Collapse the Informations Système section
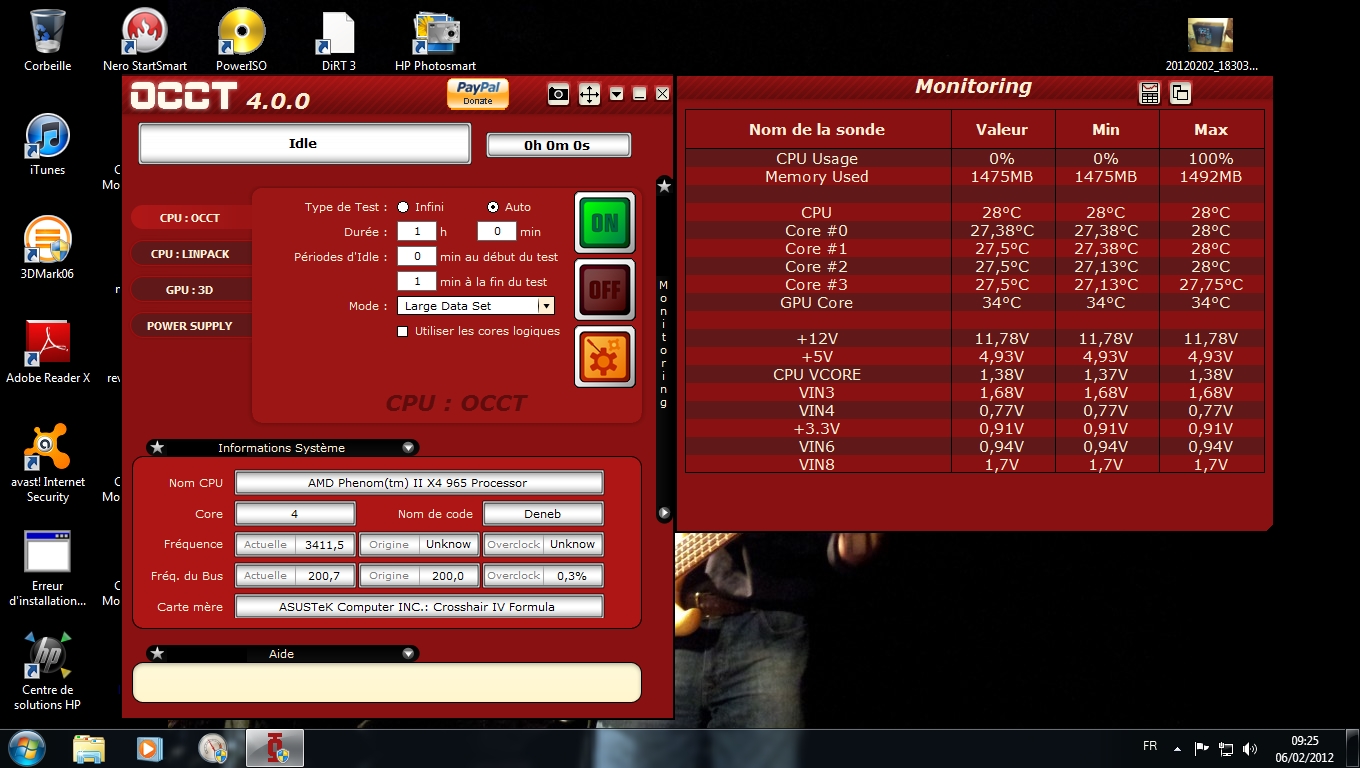 (408, 448)
